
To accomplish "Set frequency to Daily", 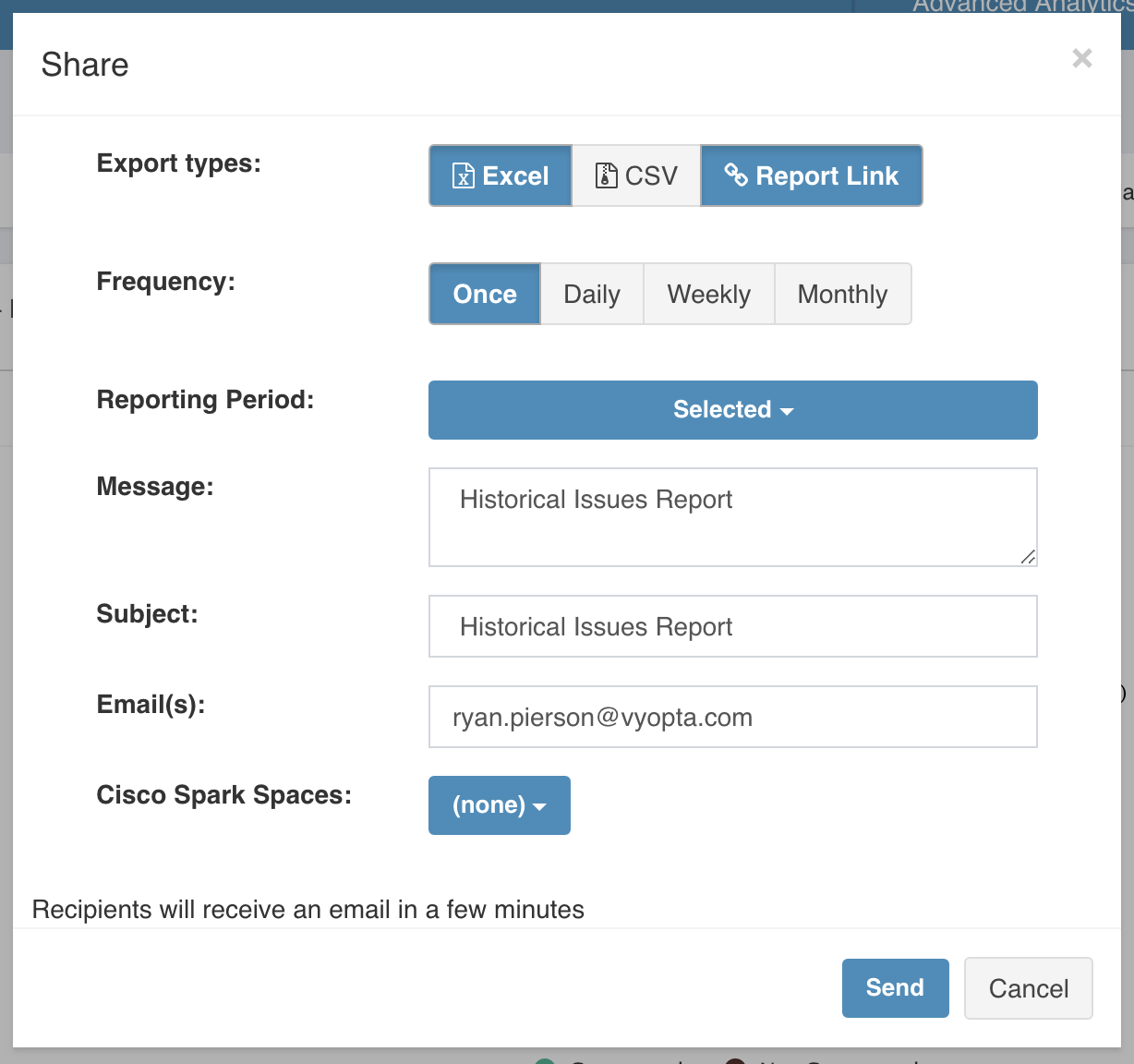I will 592,294.
